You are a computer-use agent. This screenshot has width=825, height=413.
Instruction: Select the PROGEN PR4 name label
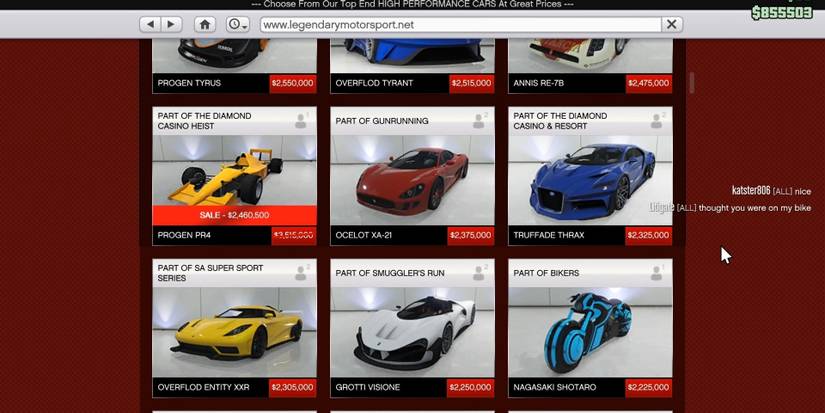(x=184, y=235)
